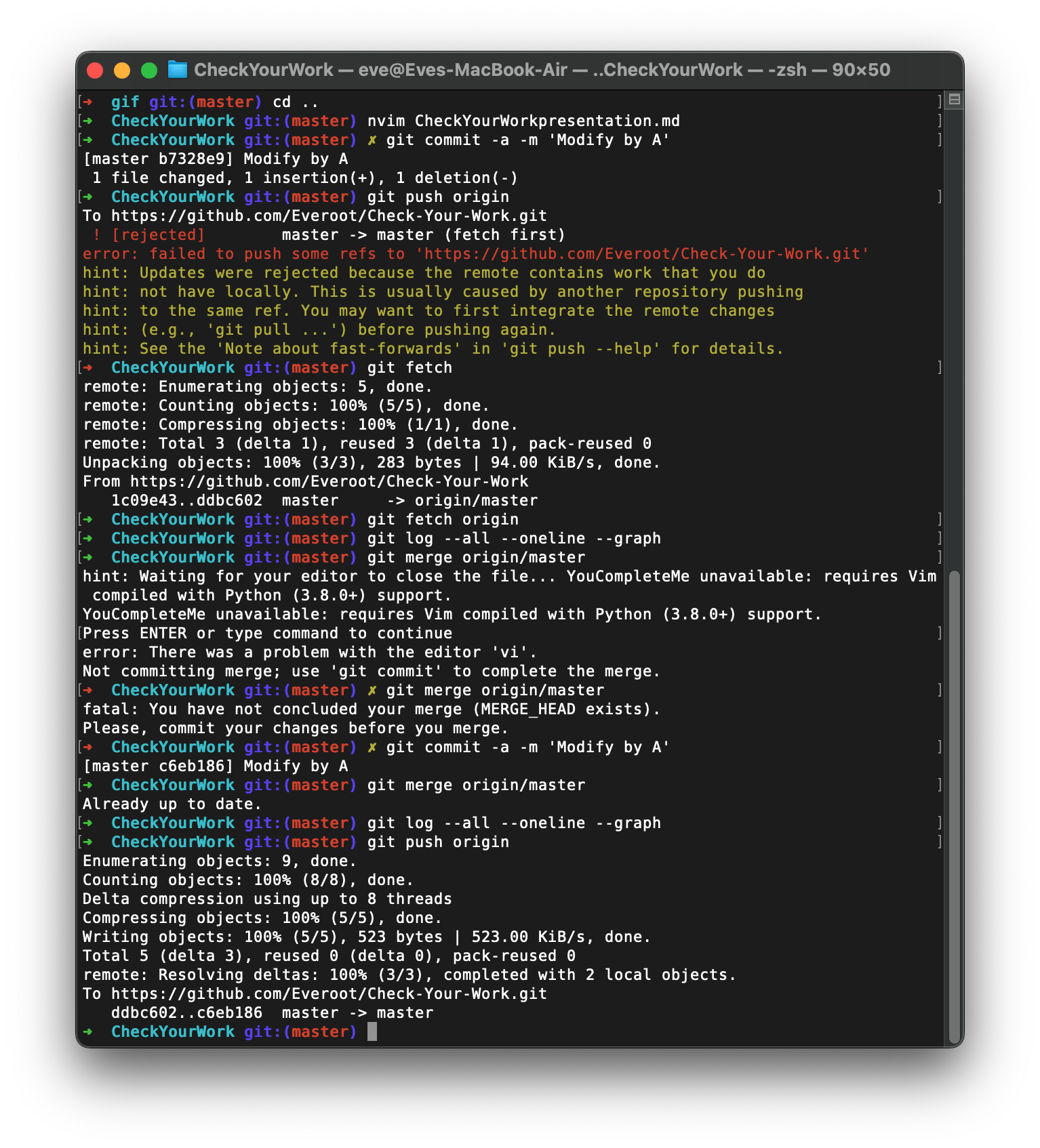
Task: Click the window title text ending in 90×50
Action: pos(542,70)
